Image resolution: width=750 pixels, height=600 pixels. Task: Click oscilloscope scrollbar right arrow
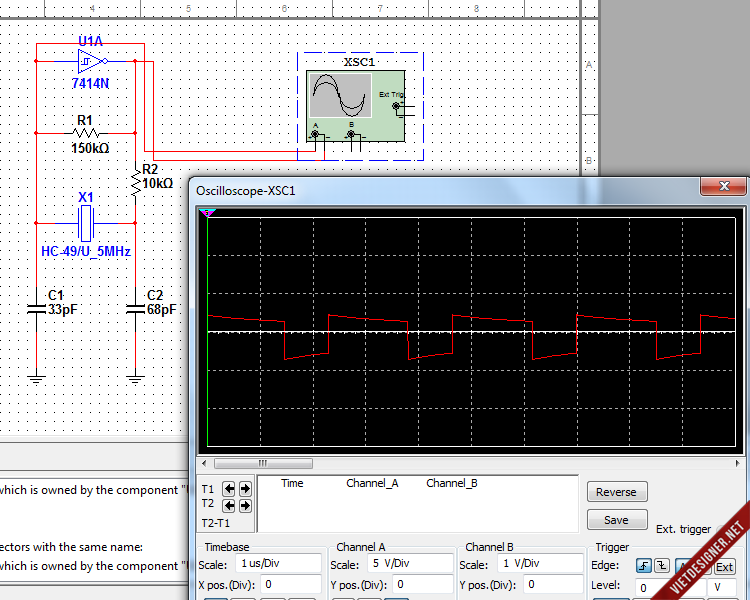[738, 463]
